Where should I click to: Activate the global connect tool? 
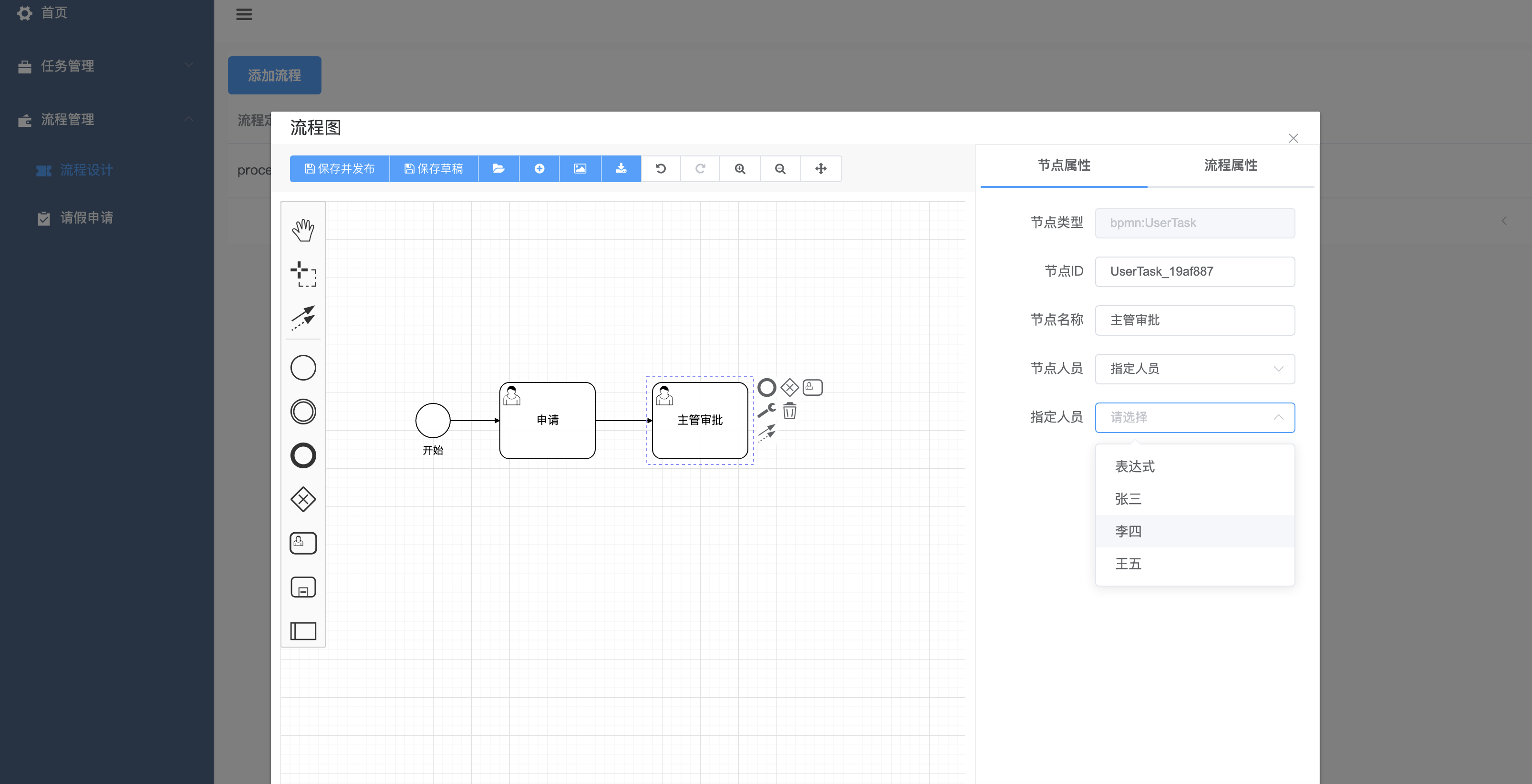[x=303, y=317]
